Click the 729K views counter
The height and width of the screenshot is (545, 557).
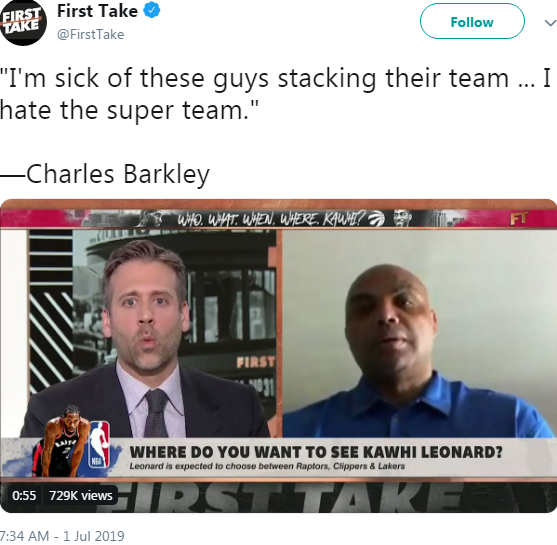coord(81,495)
